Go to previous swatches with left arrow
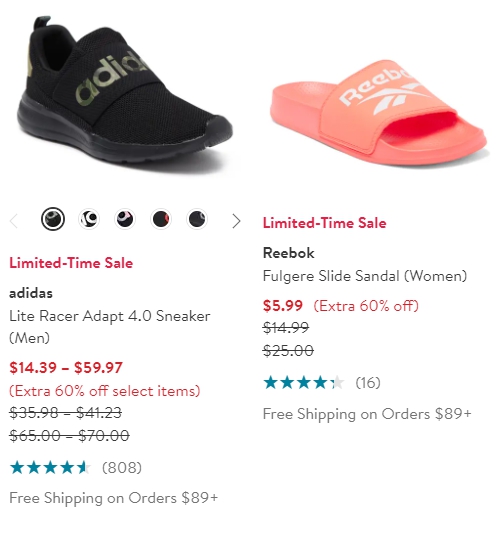The width and height of the screenshot is (499, 534). [x=14, y=221]
